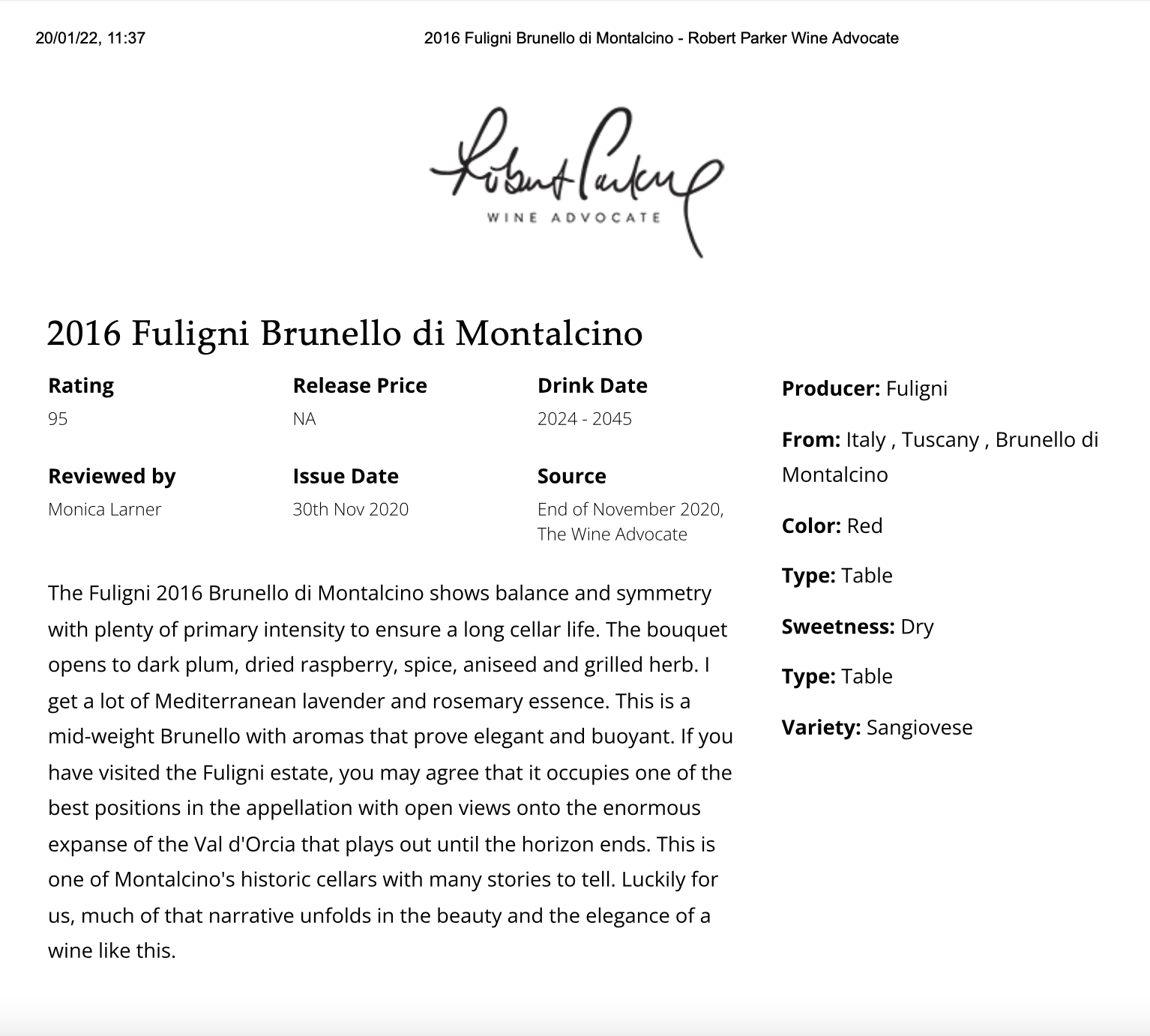The width and height of the screenshot is (1150, 1036).
Task: Click the Drink Date 2024 - 2045
Action: coord(585,418)
